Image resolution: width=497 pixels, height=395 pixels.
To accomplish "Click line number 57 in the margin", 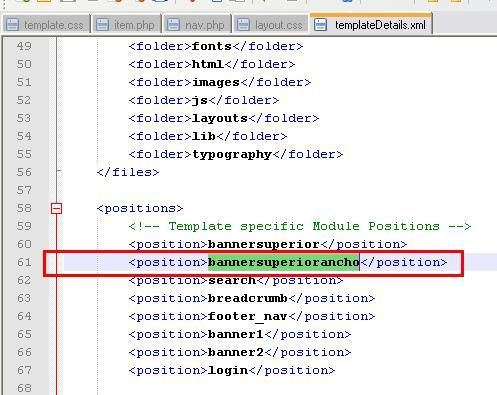I will coord(24,190).
